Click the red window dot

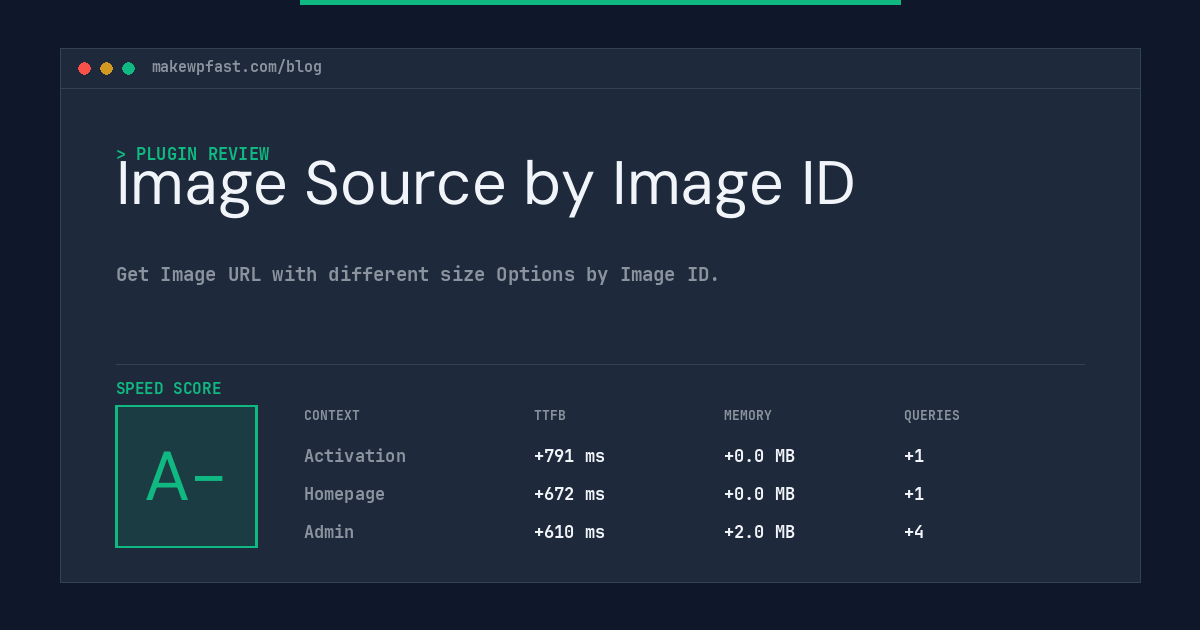click(84, 68)
